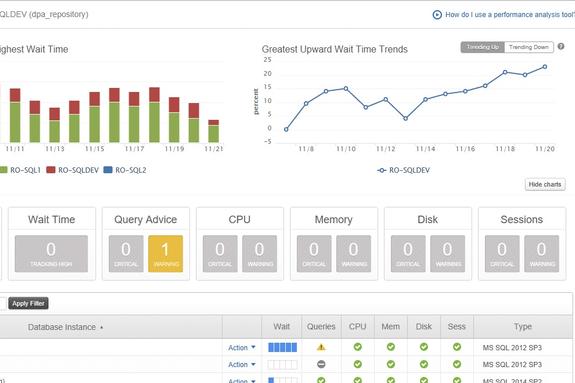Click the green Sess check in second row
Screen dimensions: 575x383
[457, 364]
